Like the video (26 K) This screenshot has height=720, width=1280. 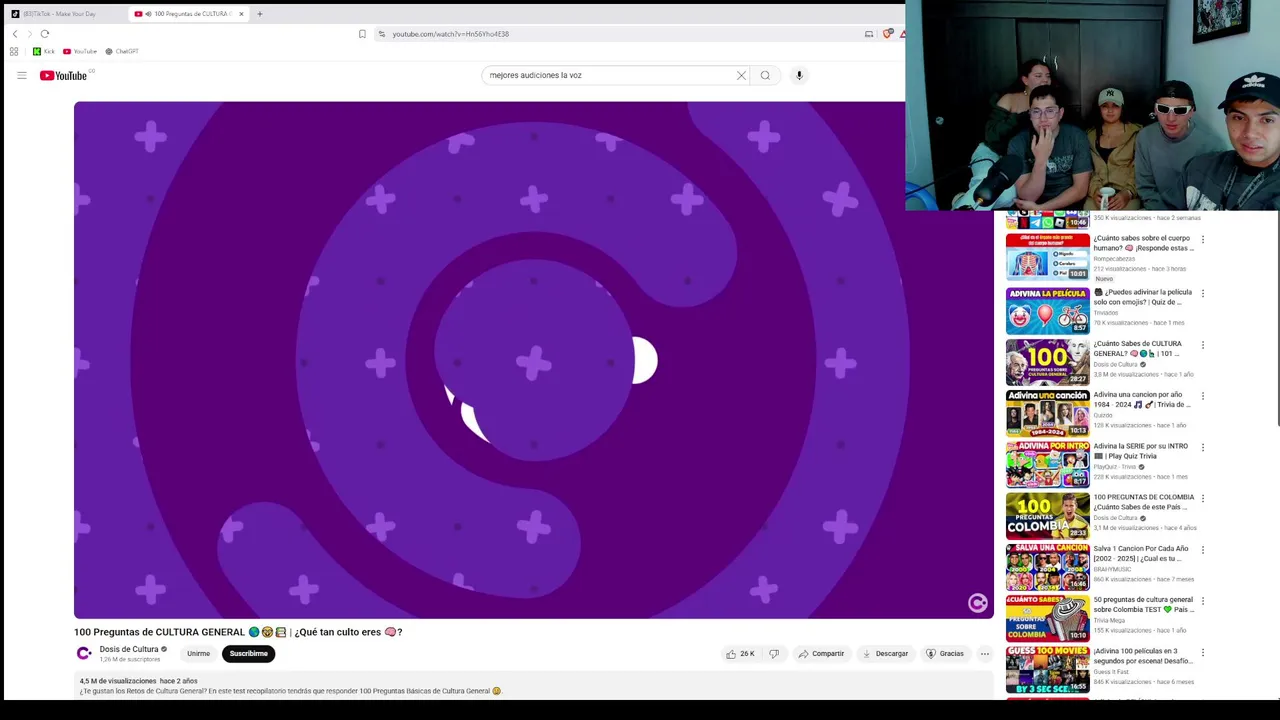click(741, 654)
